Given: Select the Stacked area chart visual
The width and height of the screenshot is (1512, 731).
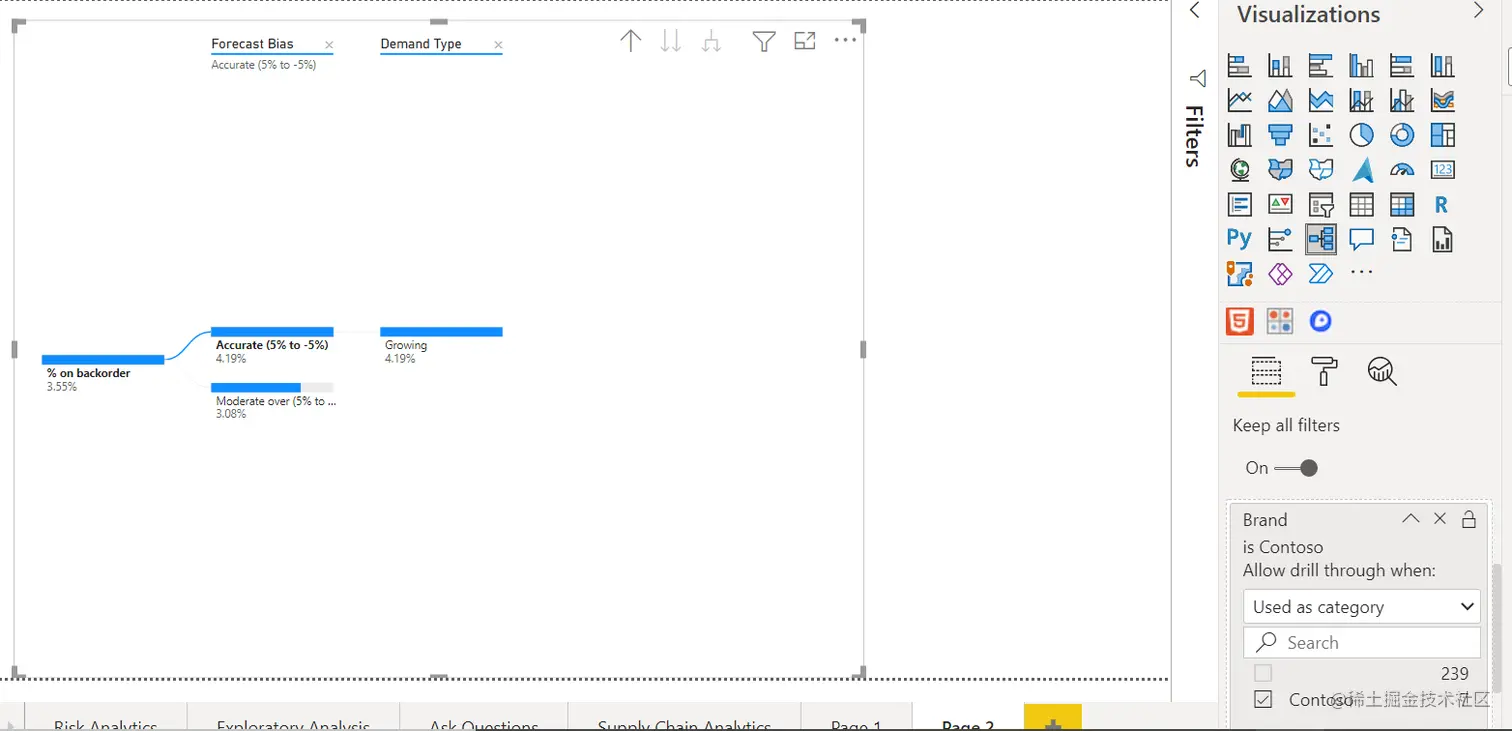Looking at the screenshot, I should [x=1321, y=100].
